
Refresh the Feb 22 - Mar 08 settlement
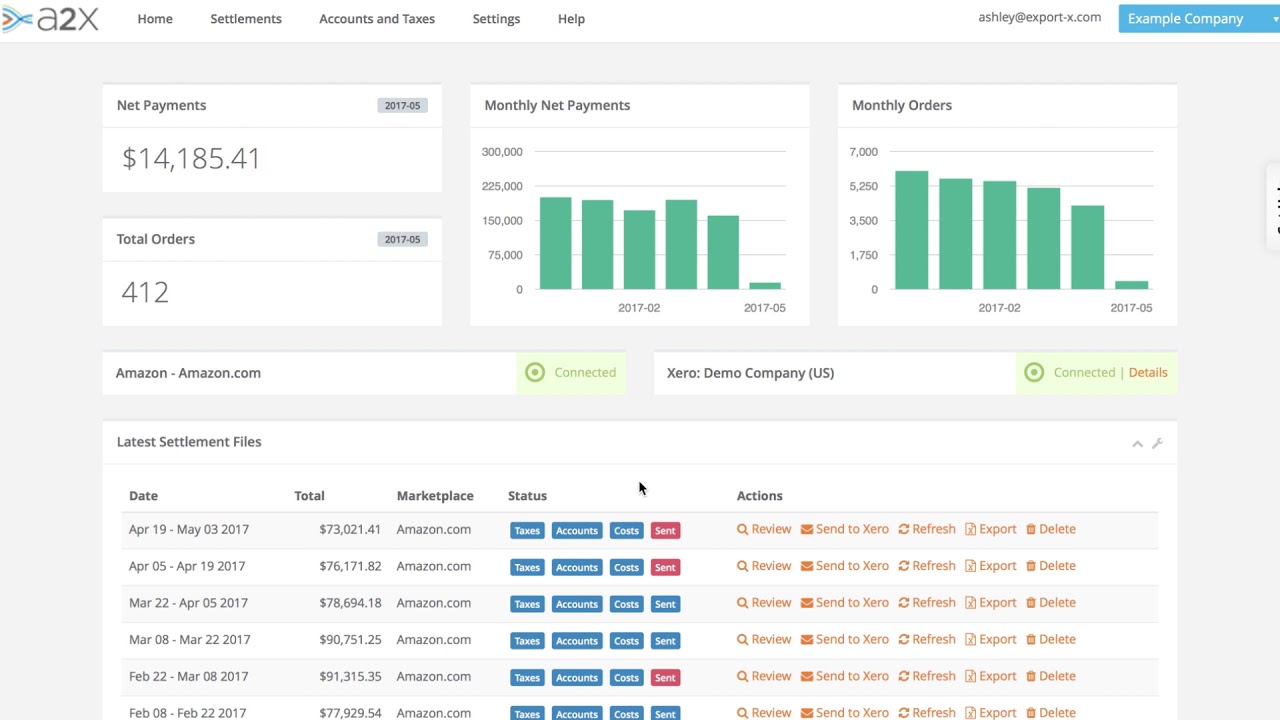927,676
